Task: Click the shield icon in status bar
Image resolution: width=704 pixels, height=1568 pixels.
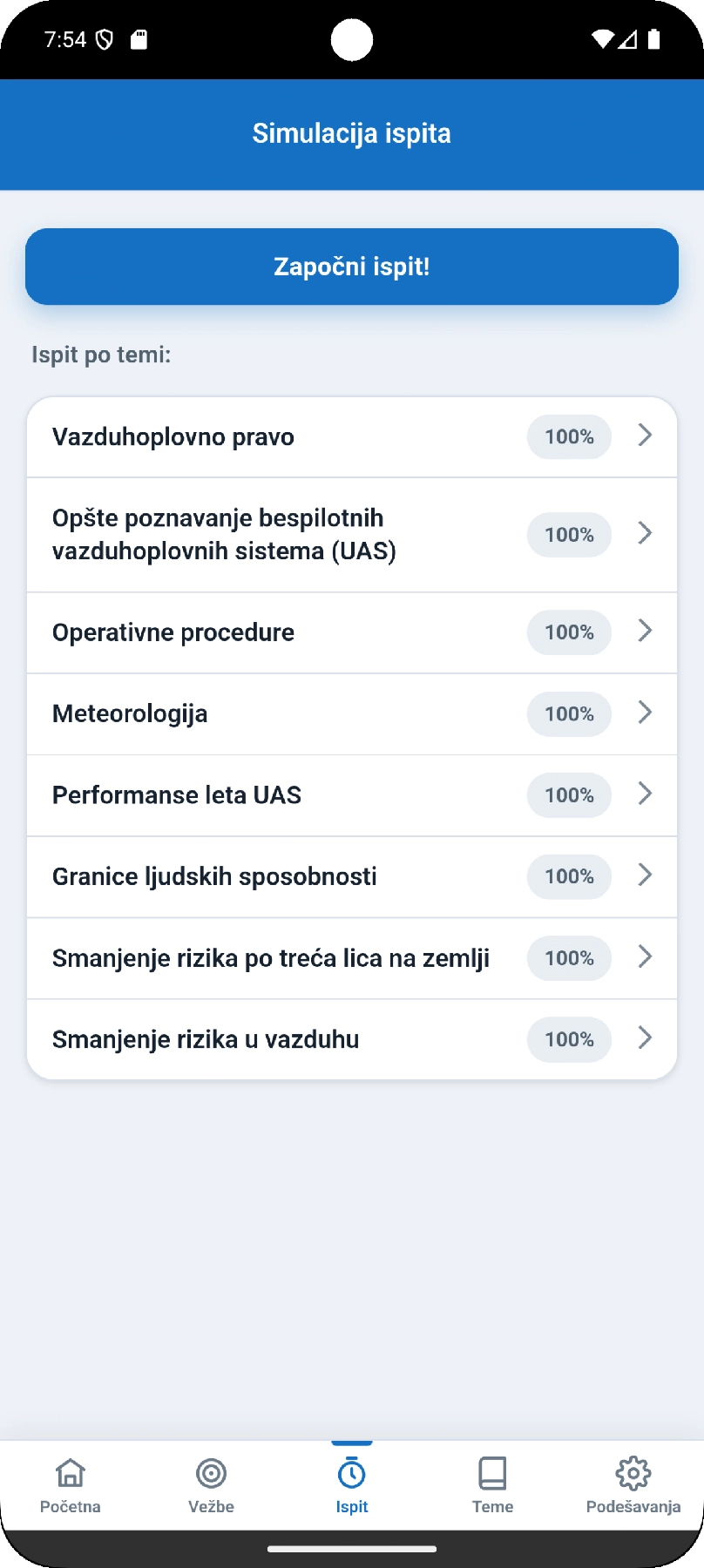Action: [105, 39]
